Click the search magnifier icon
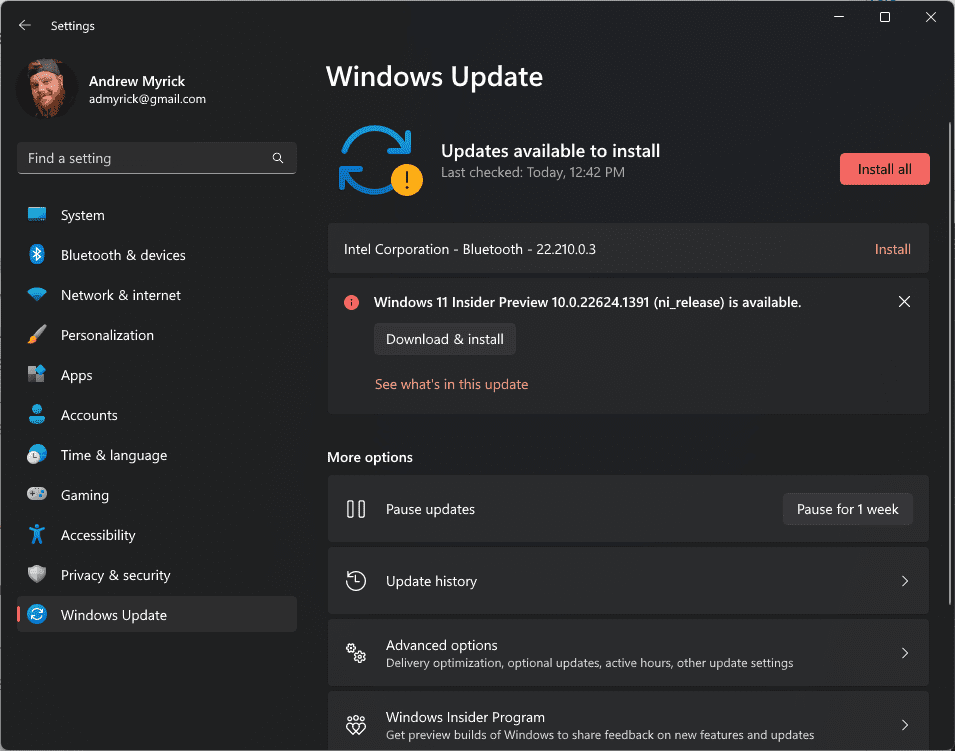Image resolution: width=955 pixels, height=751 pixels. (x=278, y=158)
